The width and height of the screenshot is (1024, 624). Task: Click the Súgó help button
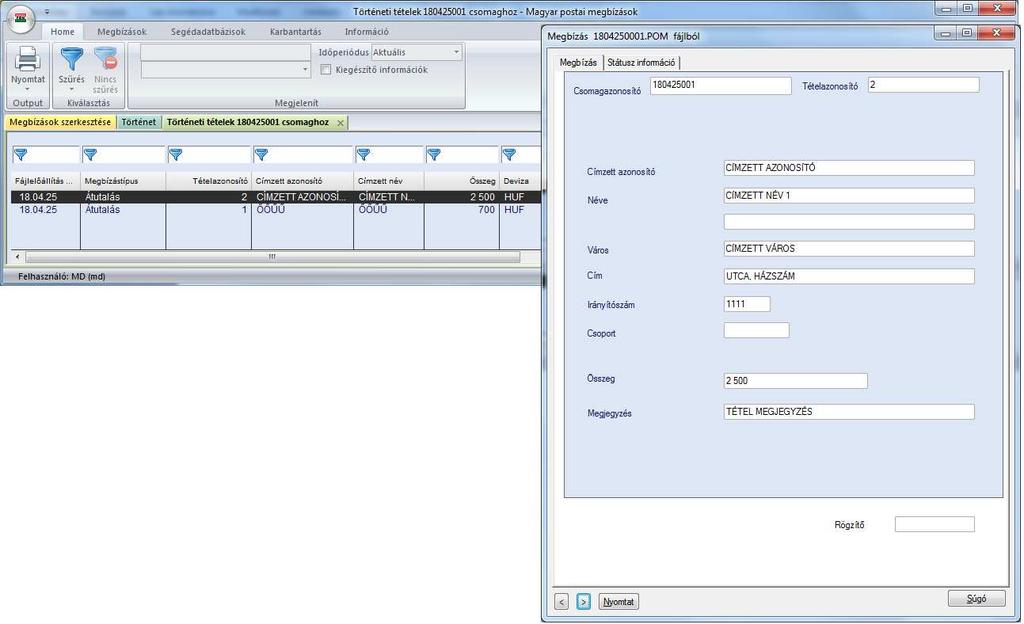pos(976,599)
